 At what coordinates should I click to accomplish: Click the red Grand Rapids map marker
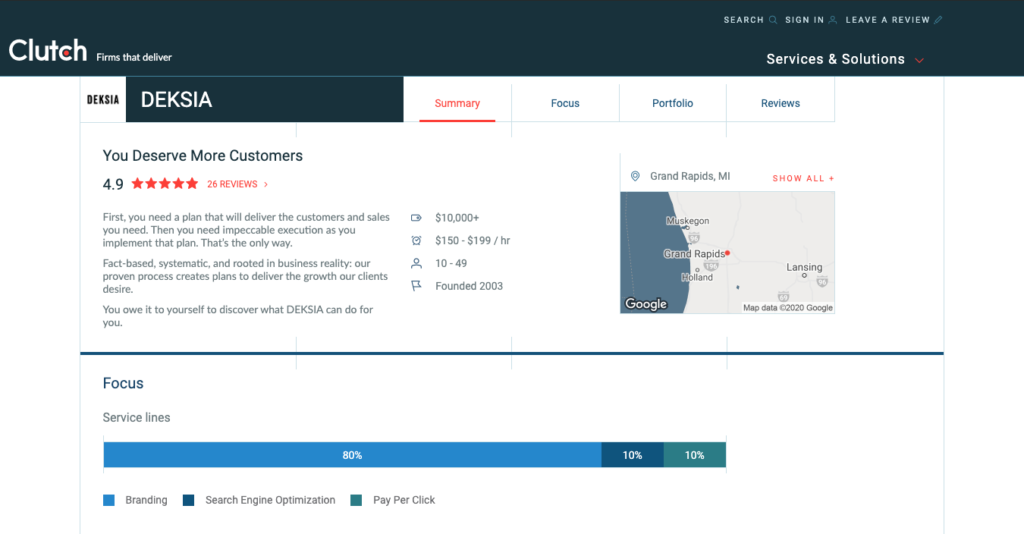[728, 253]
